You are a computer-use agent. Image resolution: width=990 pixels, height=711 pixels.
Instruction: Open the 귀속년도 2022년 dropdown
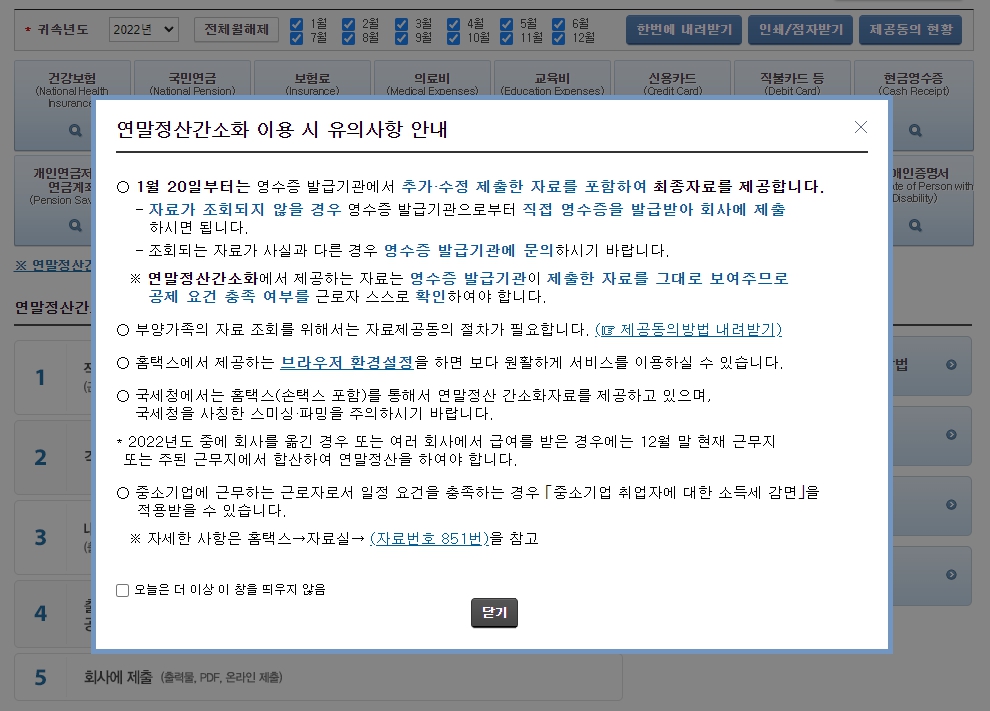[x=143, y=30]
